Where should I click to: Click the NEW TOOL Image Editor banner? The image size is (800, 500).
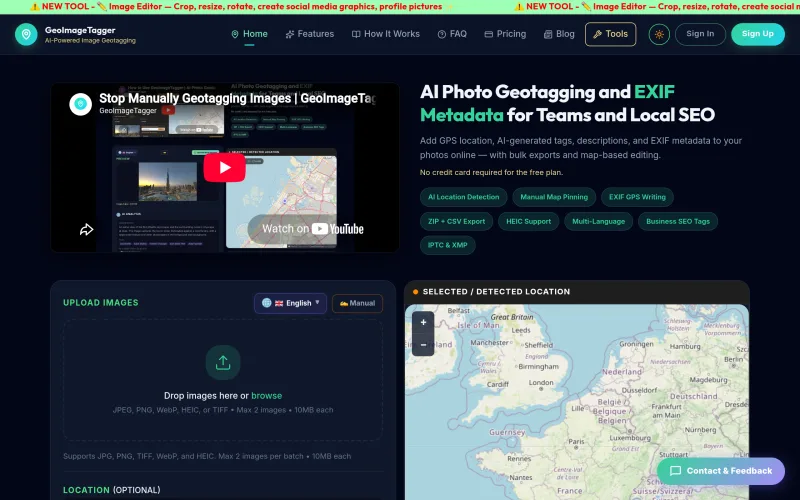(x=240, y=7)
